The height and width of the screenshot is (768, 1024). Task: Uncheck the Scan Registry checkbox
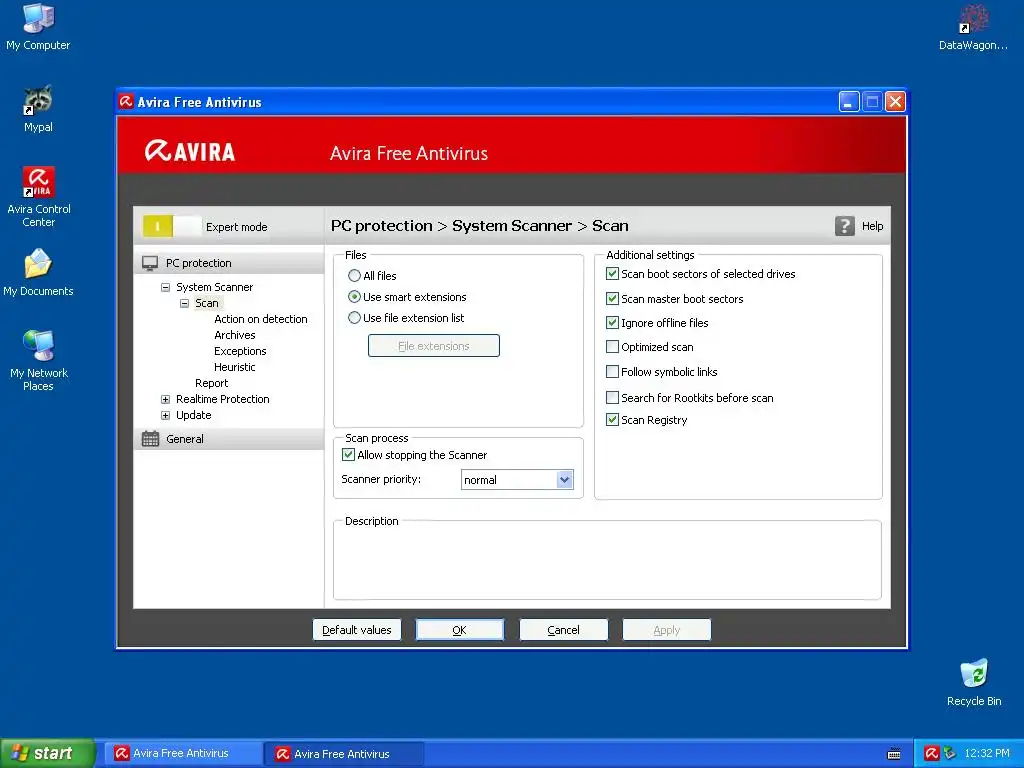point(612,420)
